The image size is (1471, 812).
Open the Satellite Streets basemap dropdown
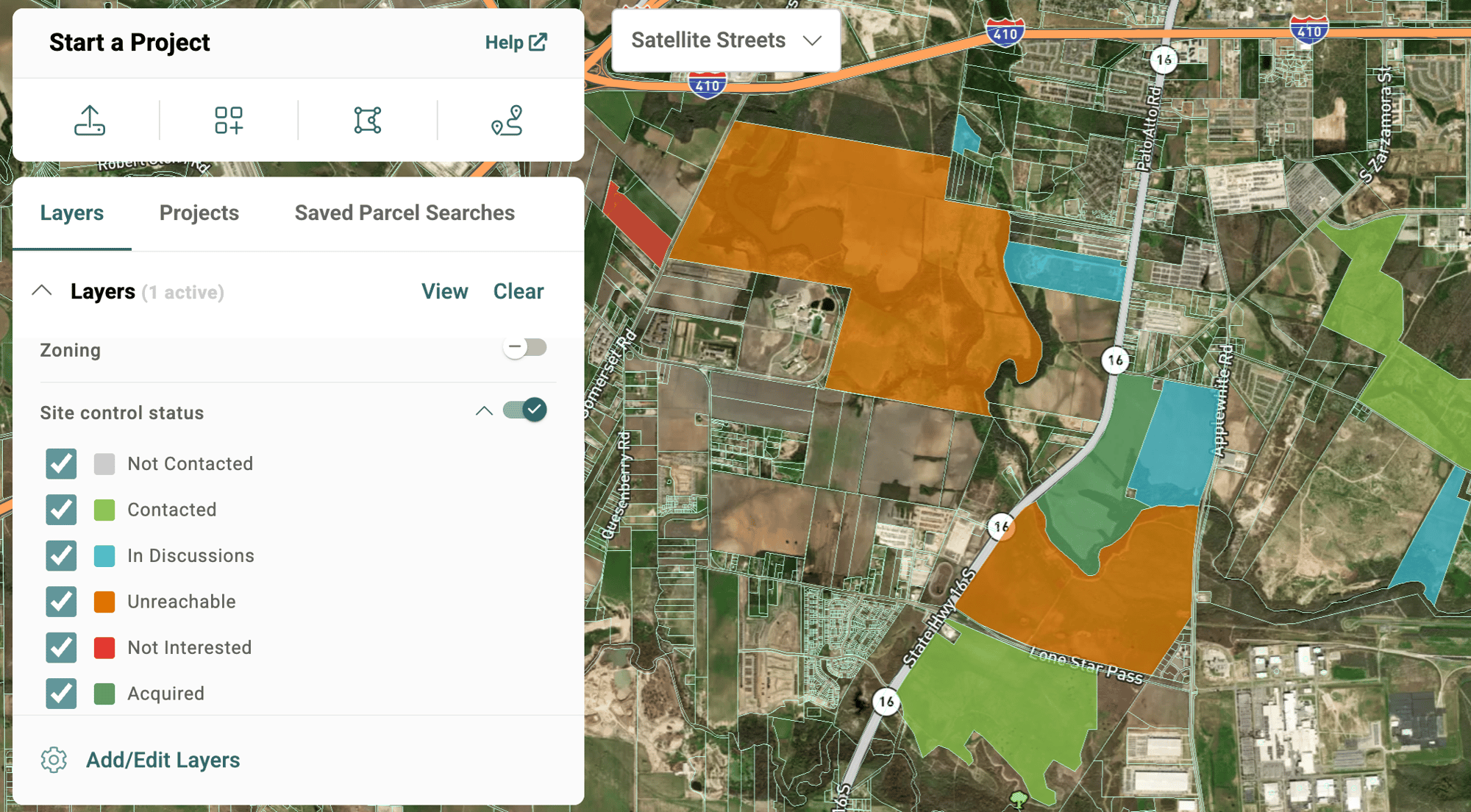point(726,40)
